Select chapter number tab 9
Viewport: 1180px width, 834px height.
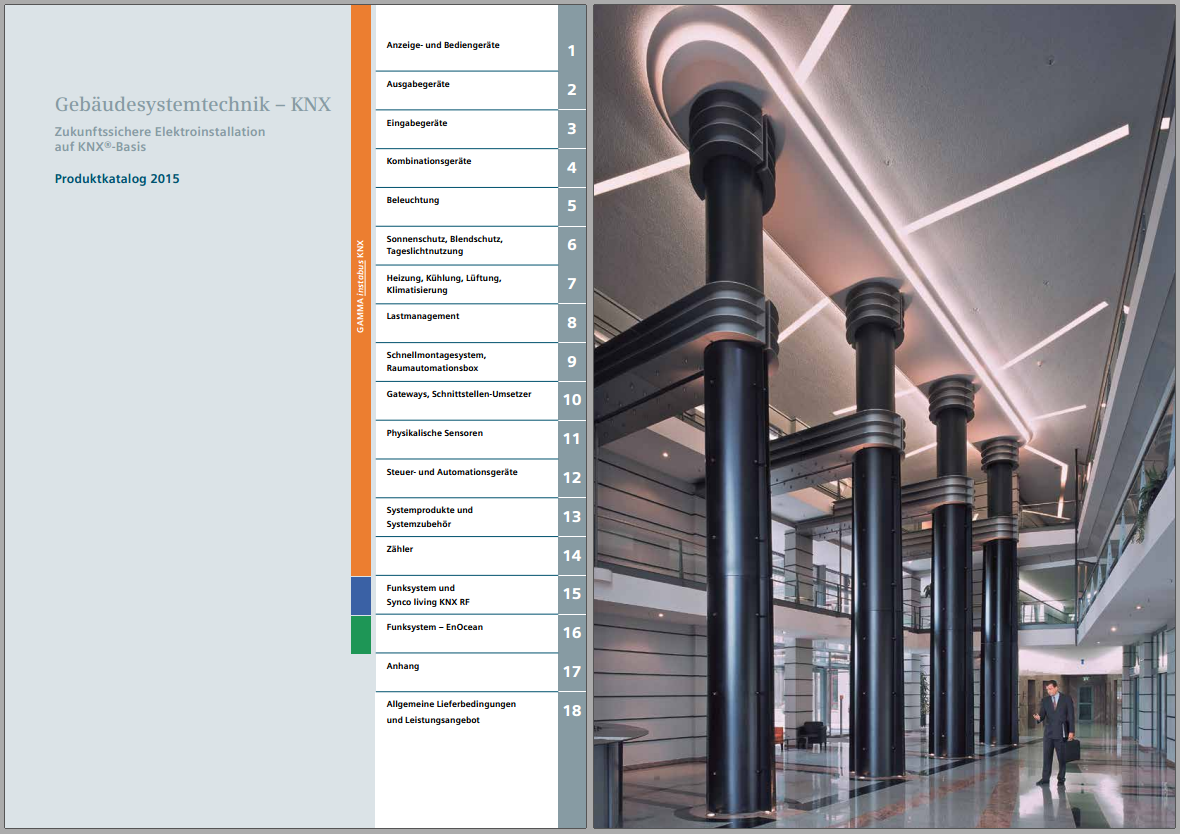click(572, 361)
